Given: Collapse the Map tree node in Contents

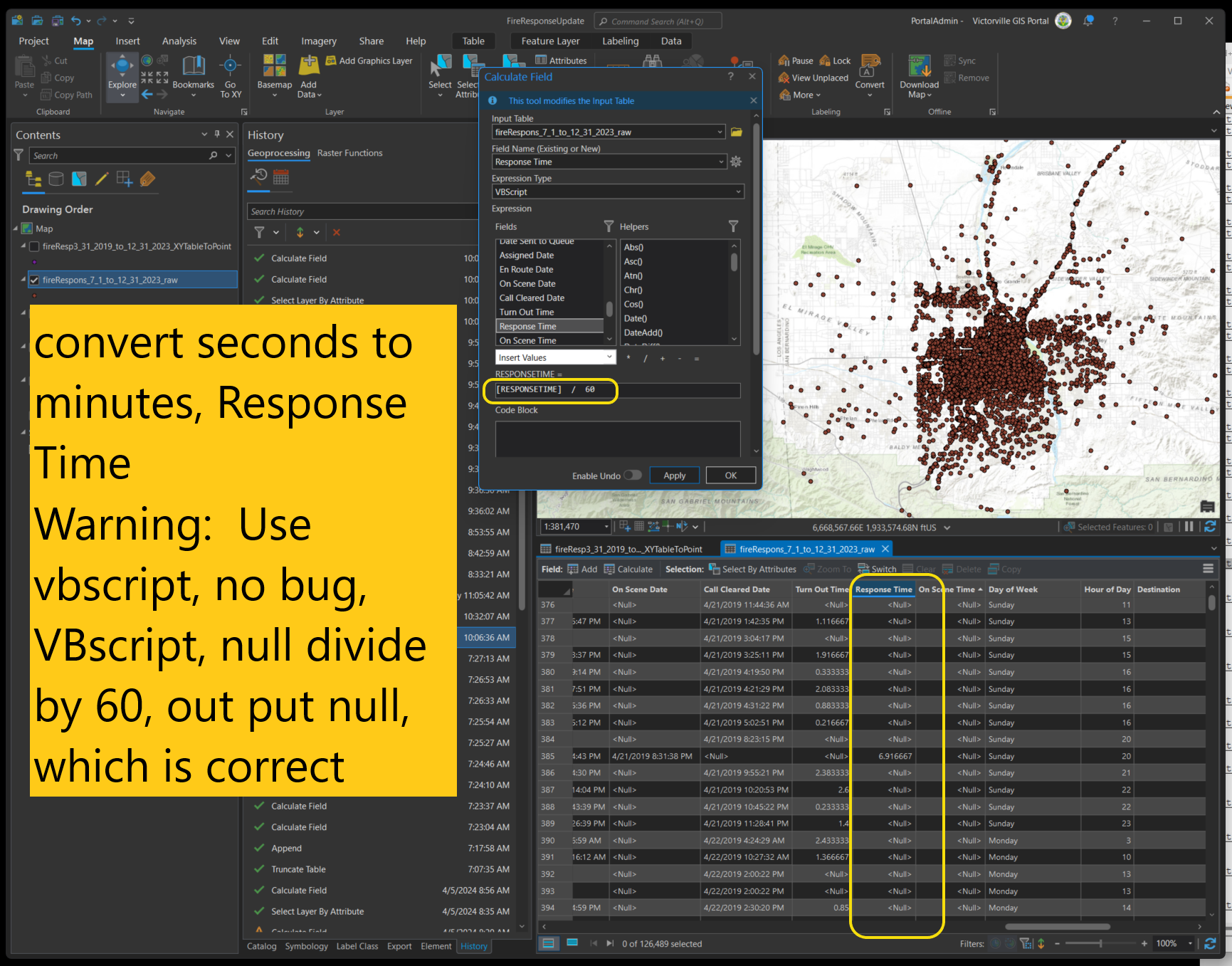Looking at the screenshot, I should tap(16, 229).
